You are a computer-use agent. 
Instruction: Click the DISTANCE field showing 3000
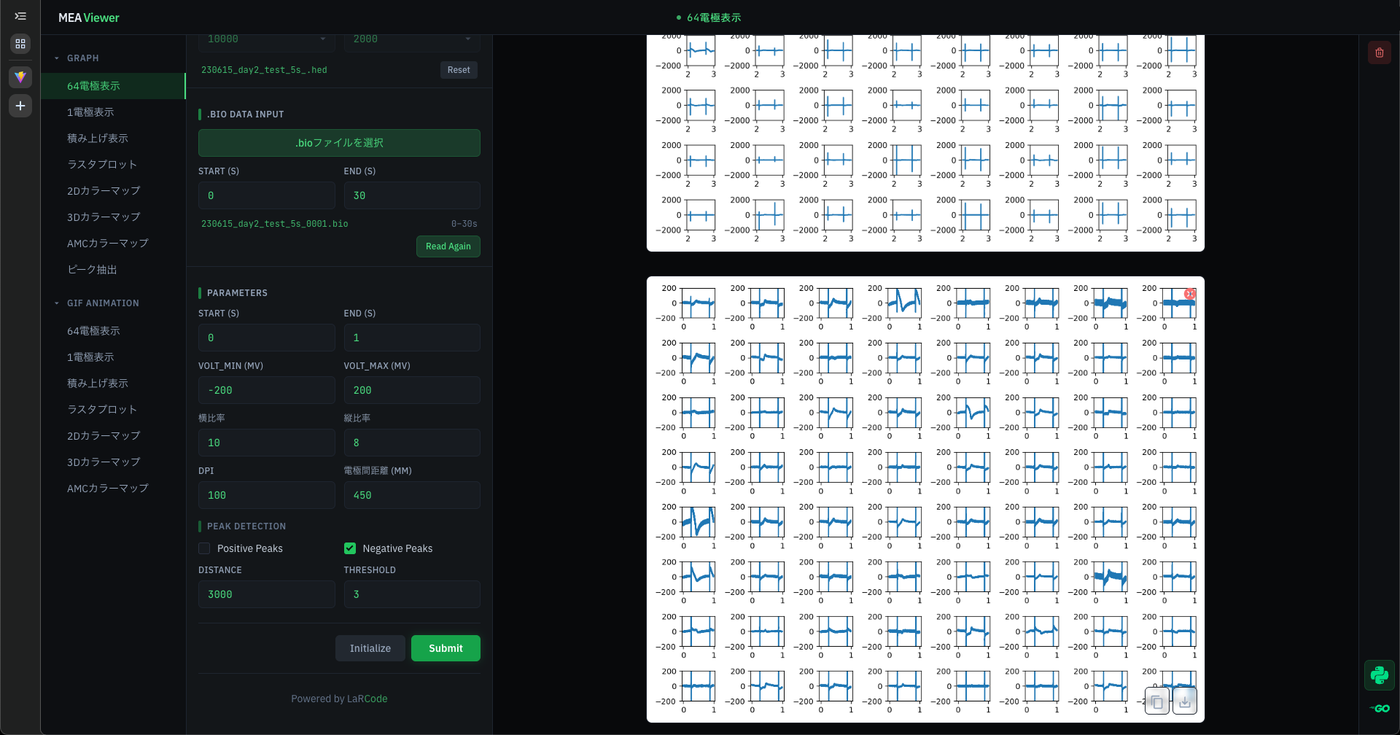pos(266,594)
